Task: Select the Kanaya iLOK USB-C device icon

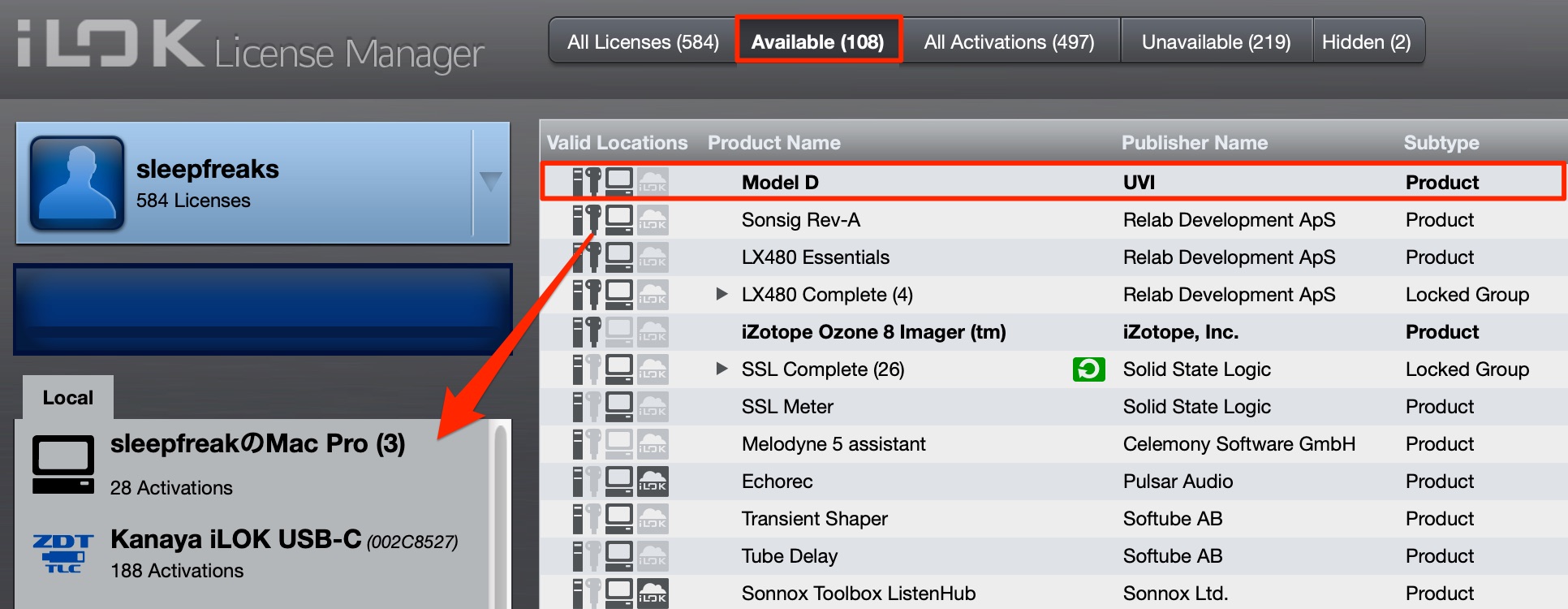Action: (63, 553)
